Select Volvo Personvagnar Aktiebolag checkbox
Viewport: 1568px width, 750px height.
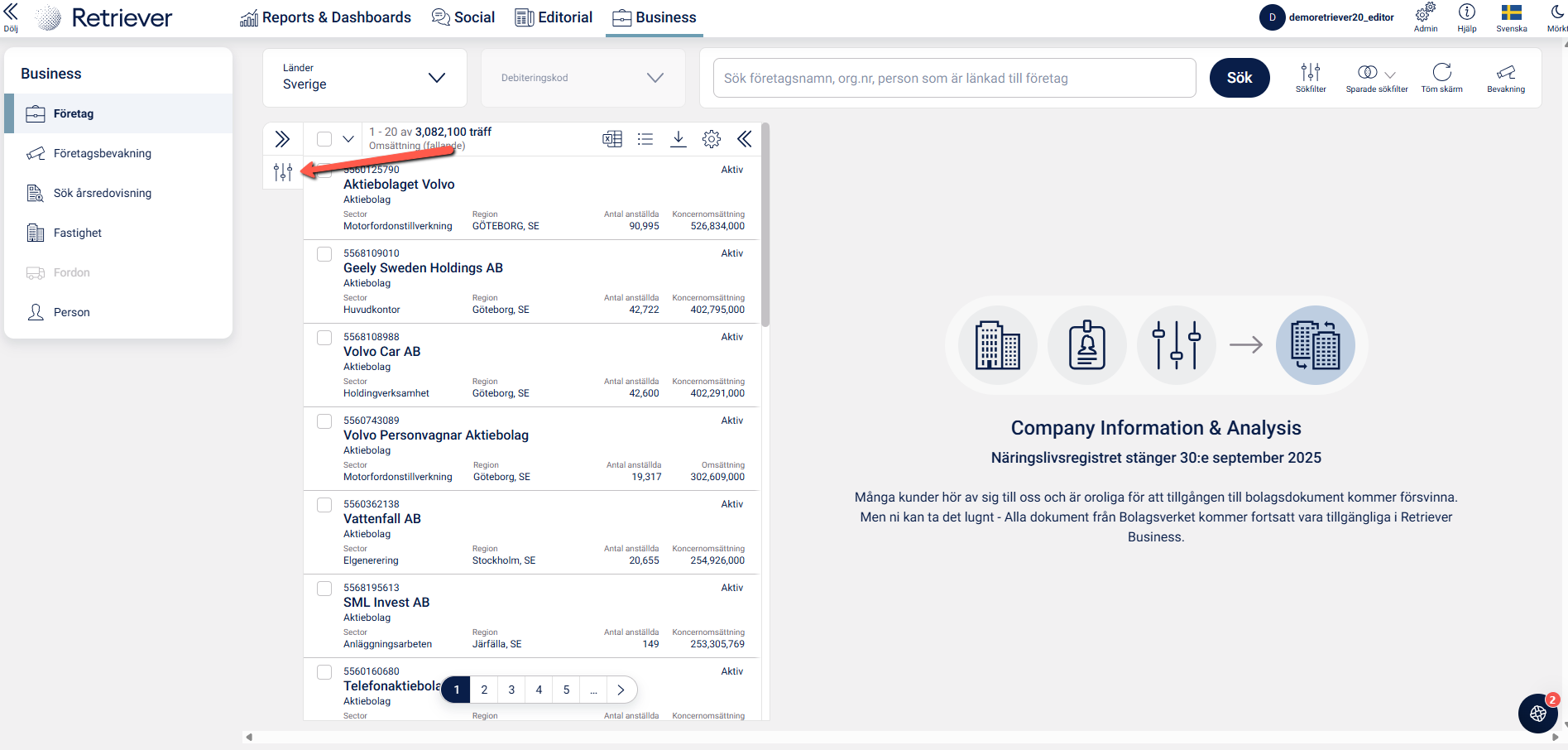324,421
